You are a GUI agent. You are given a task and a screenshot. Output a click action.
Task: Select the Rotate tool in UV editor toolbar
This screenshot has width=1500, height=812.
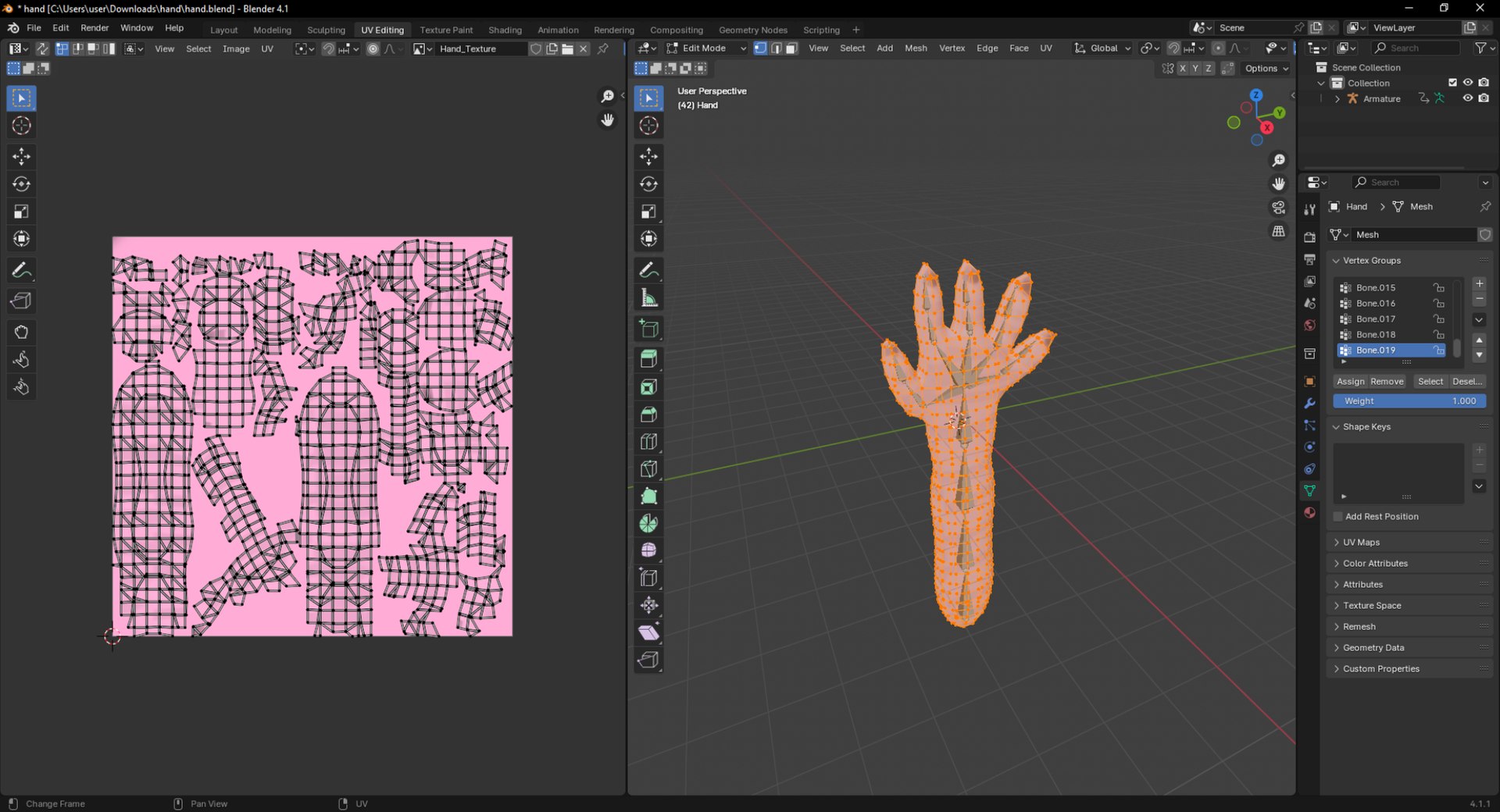(21, 184)
